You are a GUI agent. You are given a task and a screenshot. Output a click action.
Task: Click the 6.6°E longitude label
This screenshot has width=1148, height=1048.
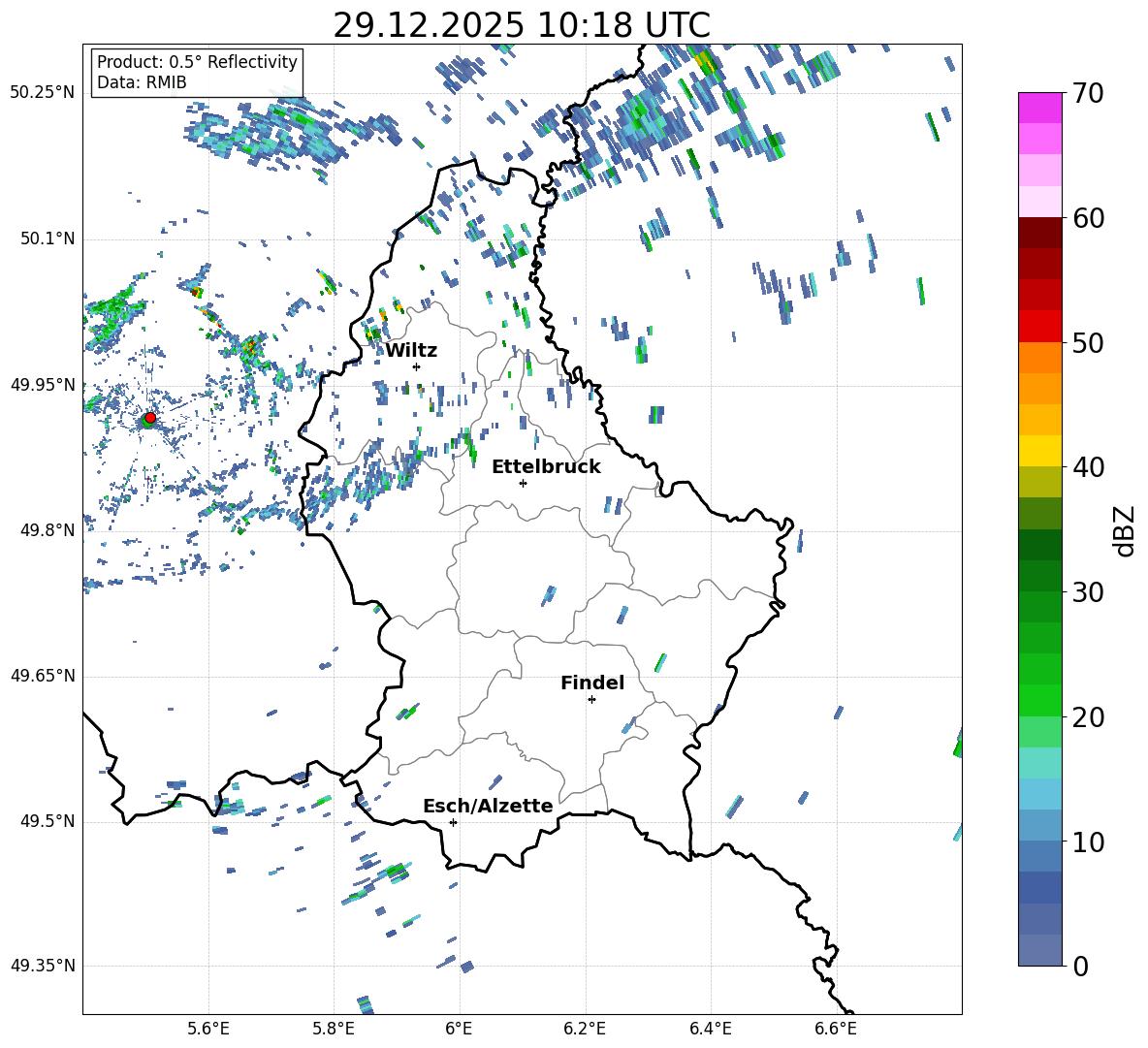point(836,1029)
